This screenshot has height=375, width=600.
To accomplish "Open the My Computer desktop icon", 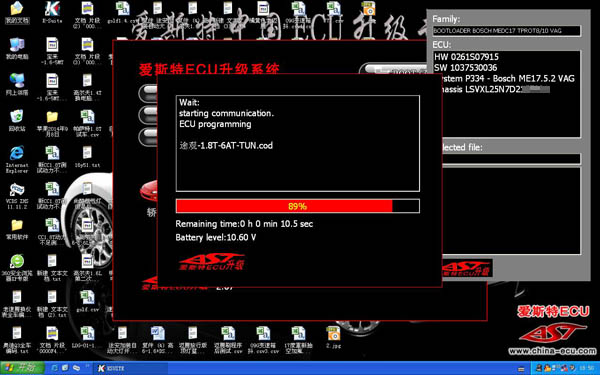I will [x=17, y=49].
